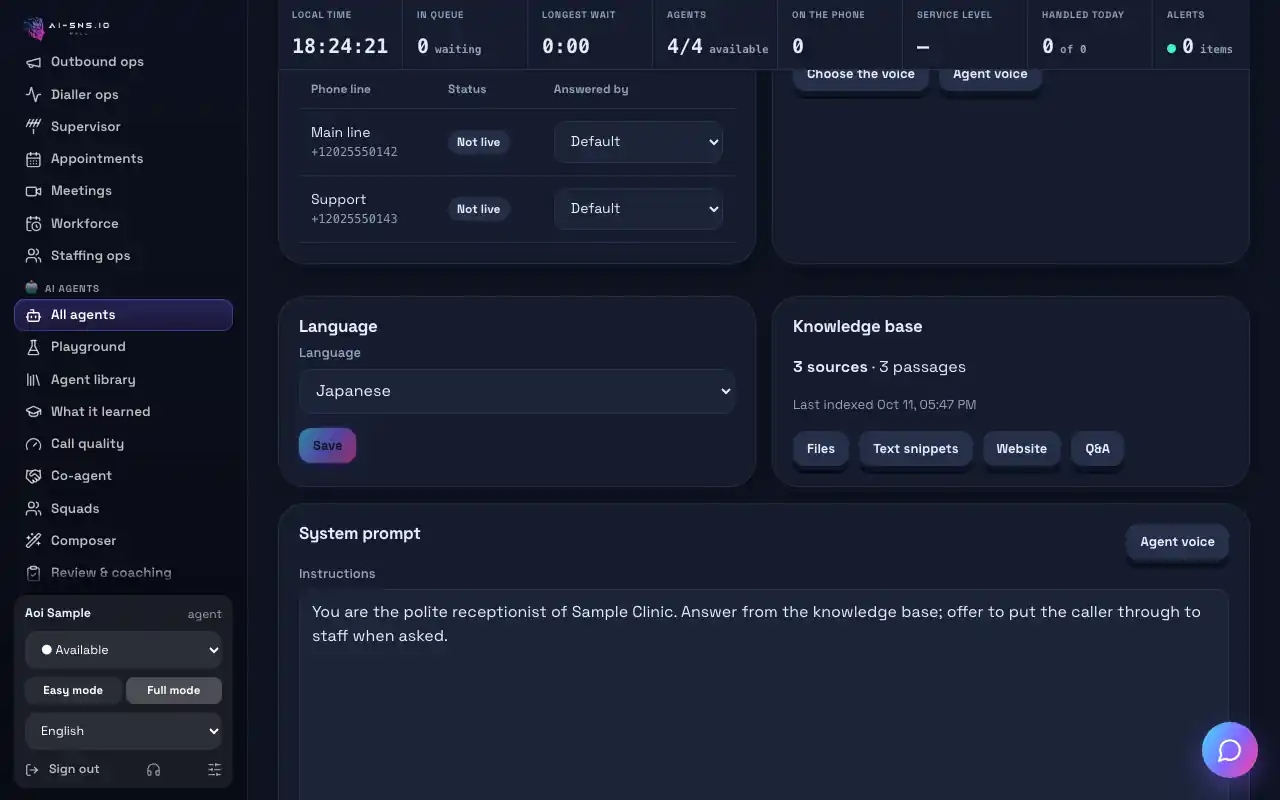Click the Co-agent handshake icon
This screenshot has height=800, width=1280.
(x=33, y=476)
